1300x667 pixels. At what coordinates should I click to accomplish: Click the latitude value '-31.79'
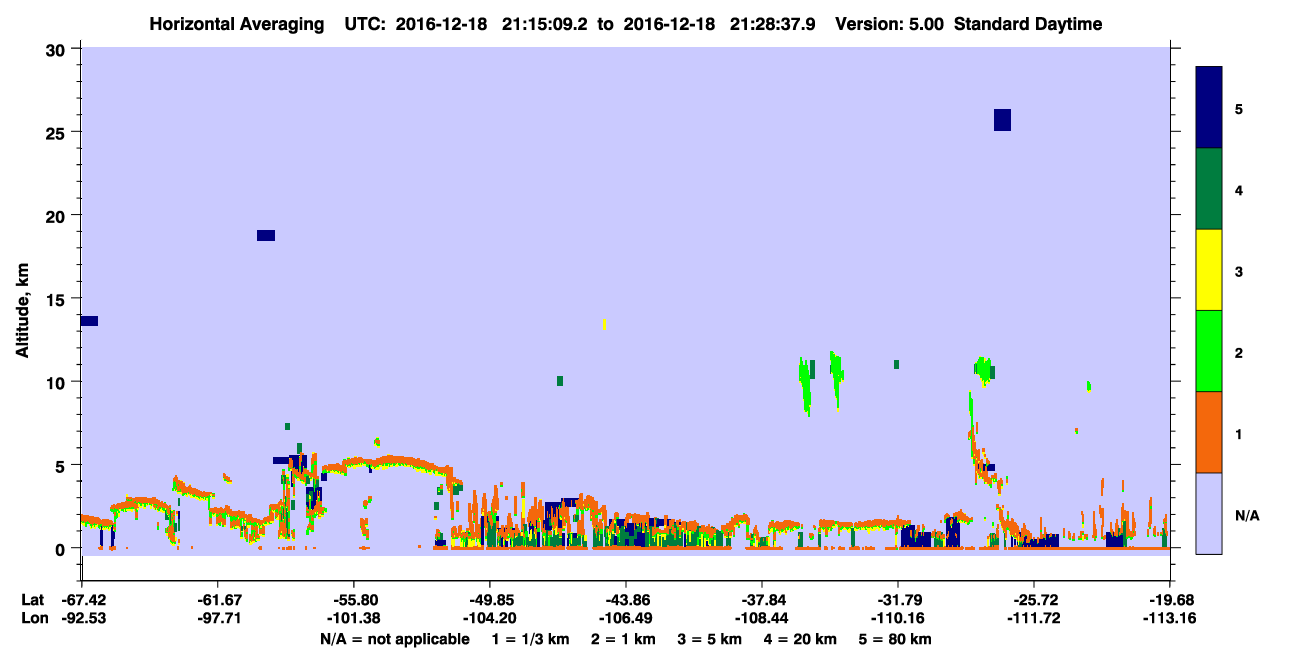[x=898, y=599]
